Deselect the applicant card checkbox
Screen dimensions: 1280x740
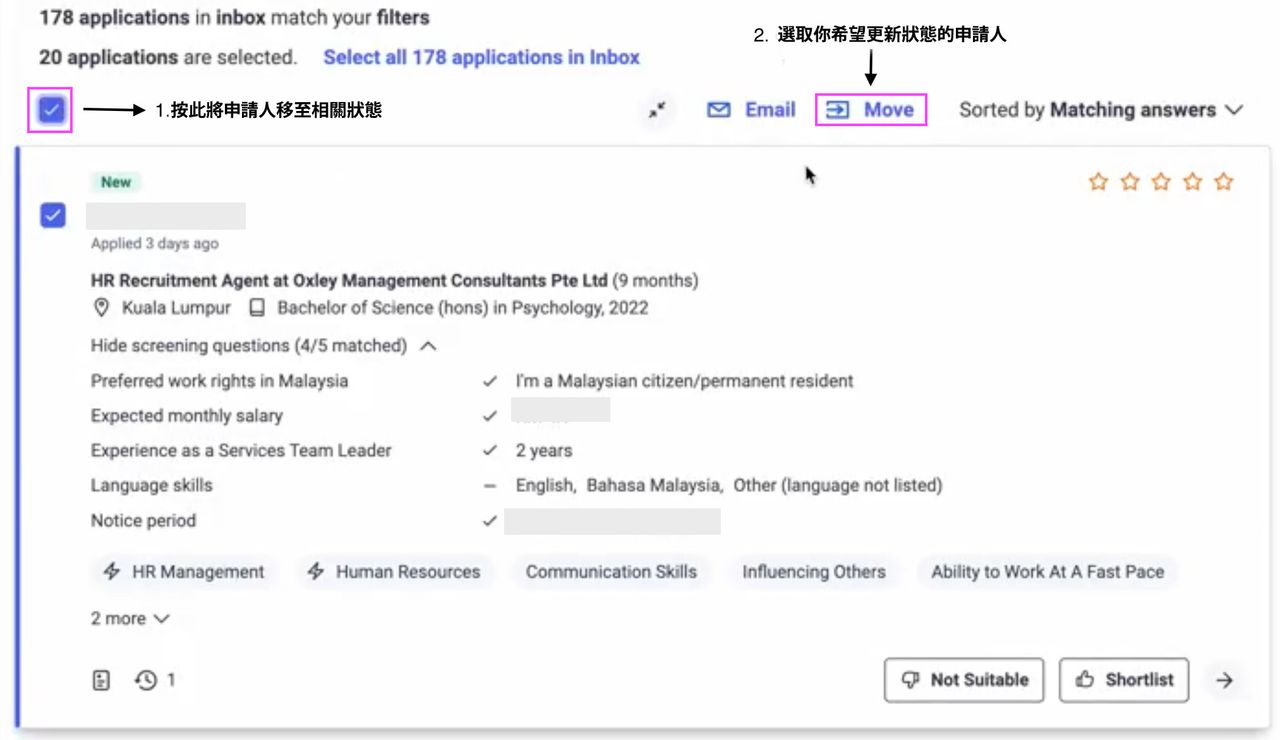pyautogui.click(x=53, y=215)
